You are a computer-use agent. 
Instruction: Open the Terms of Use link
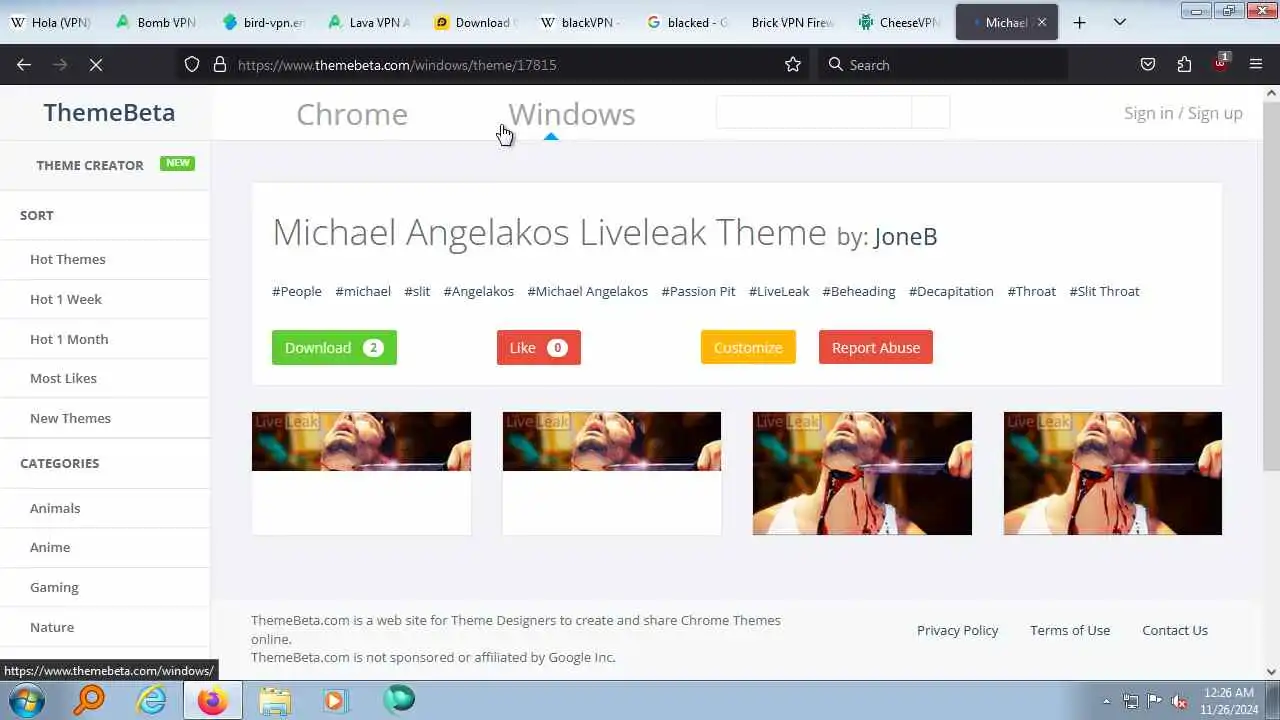[x=1070, y=630]
